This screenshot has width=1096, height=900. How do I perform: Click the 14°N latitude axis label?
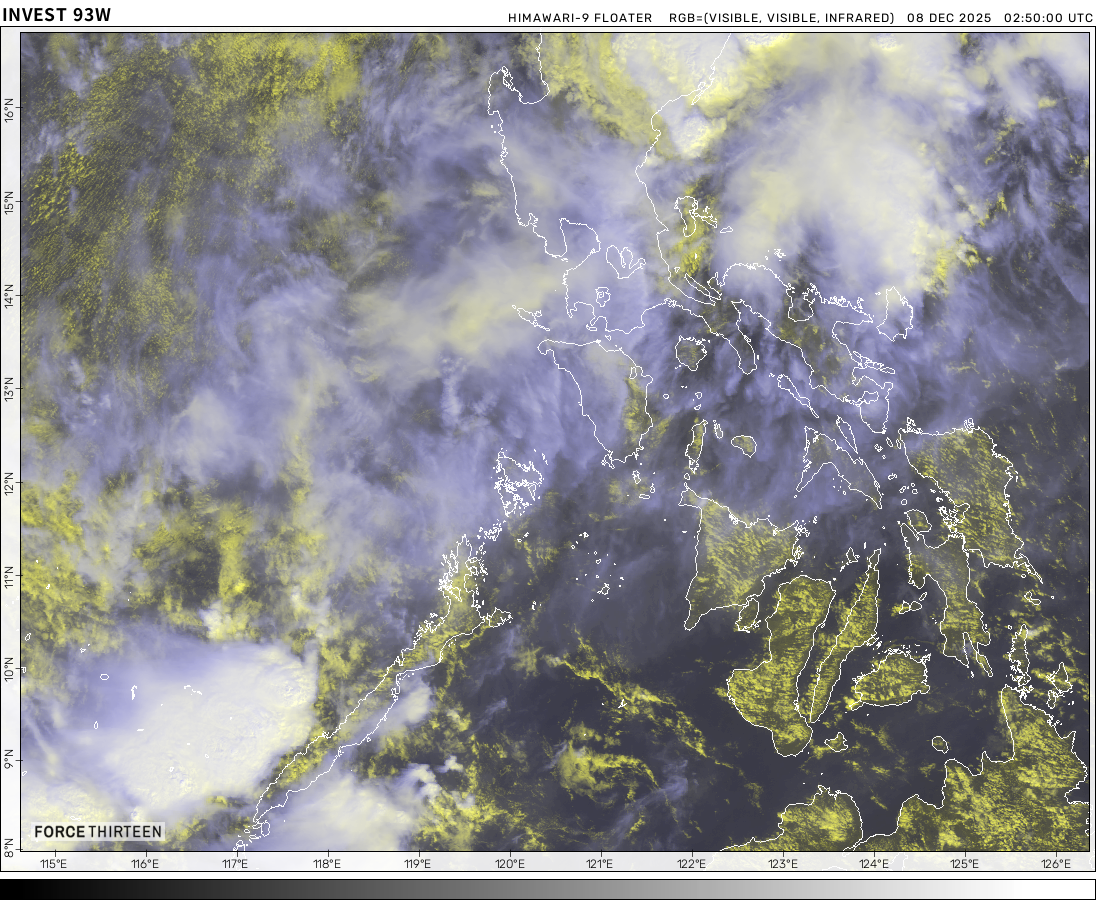pyautogui.click(x=10, y=297)
